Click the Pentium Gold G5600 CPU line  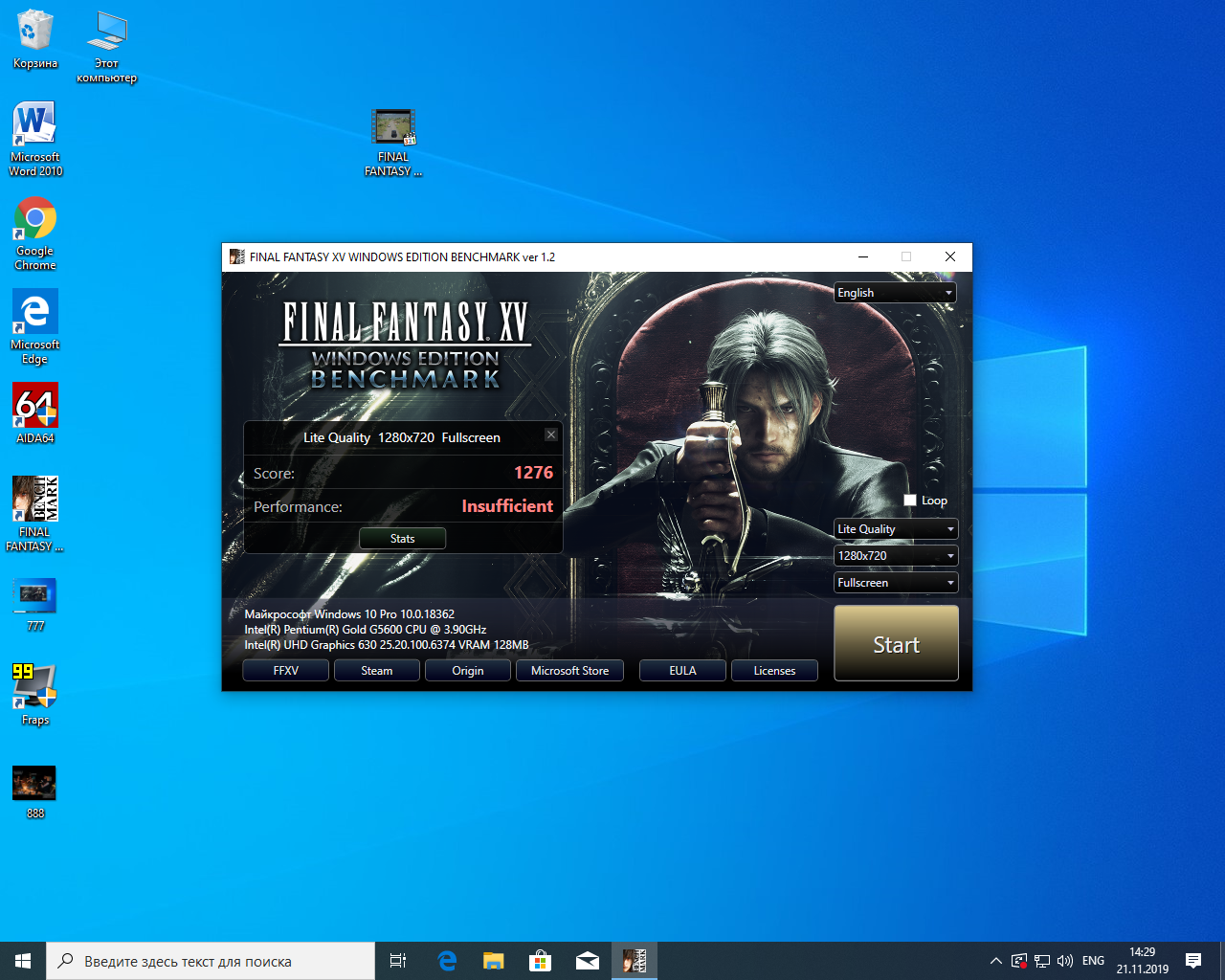pyautogui.click(x=366, y=630)
